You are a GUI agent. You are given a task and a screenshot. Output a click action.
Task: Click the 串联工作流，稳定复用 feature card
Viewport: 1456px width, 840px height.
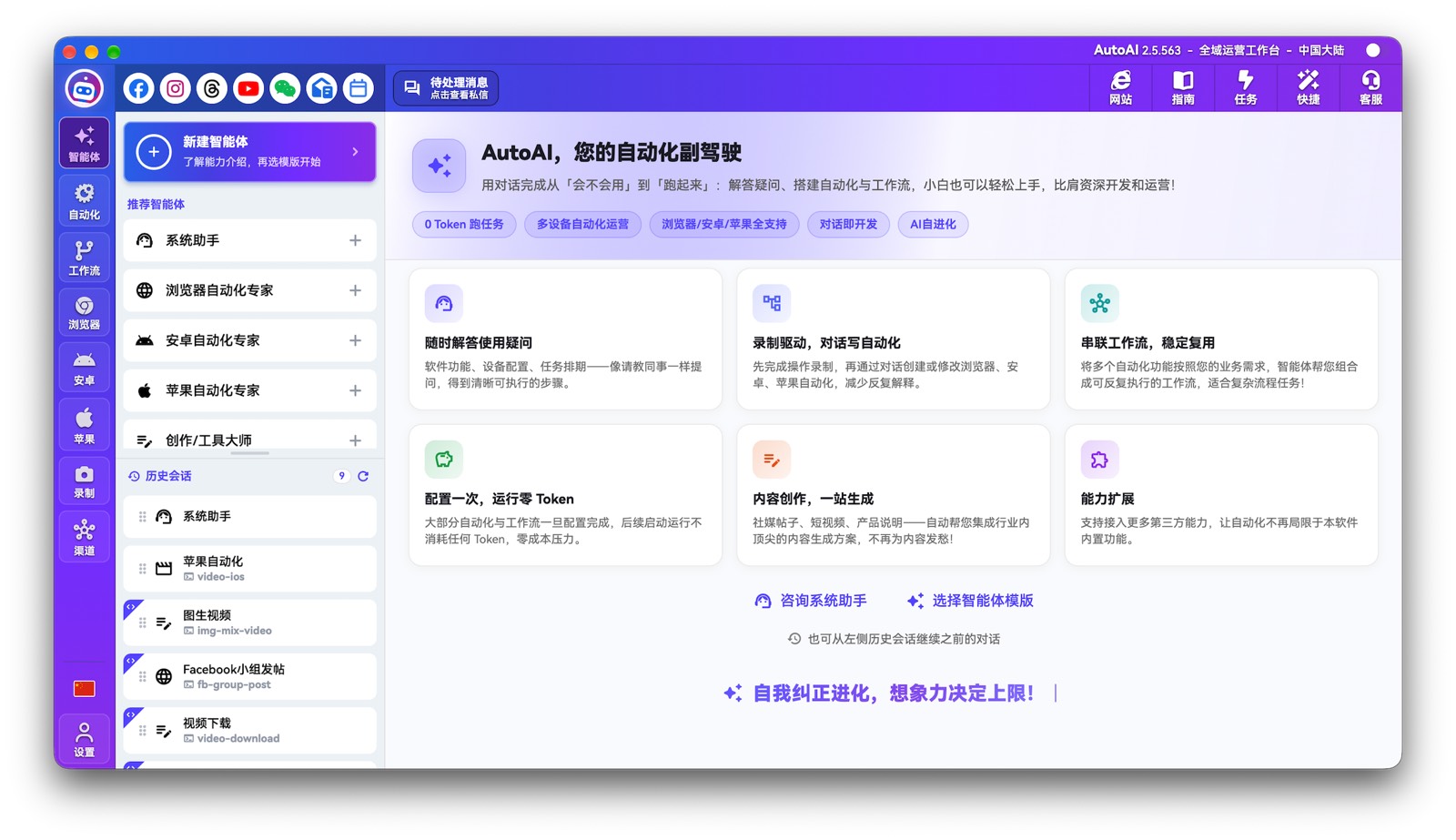point(1221,339)
